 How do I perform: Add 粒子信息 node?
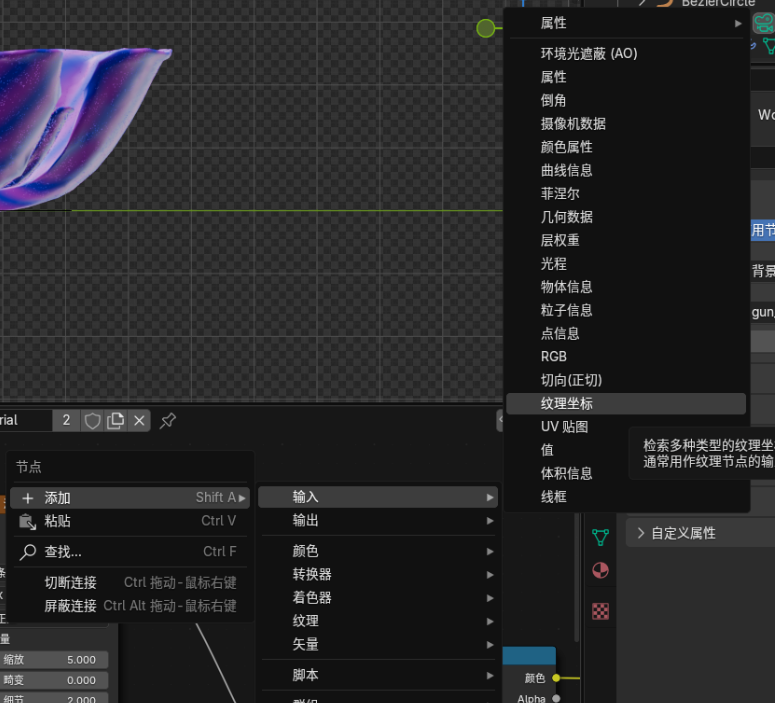click(626, 310)
